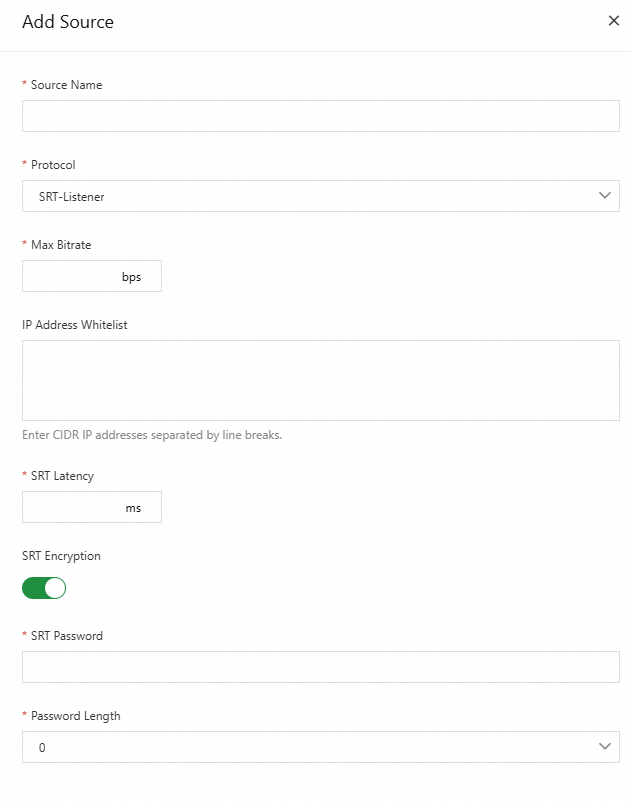Click the Source Name label
The image size is (631, 802).
(66, 85)
